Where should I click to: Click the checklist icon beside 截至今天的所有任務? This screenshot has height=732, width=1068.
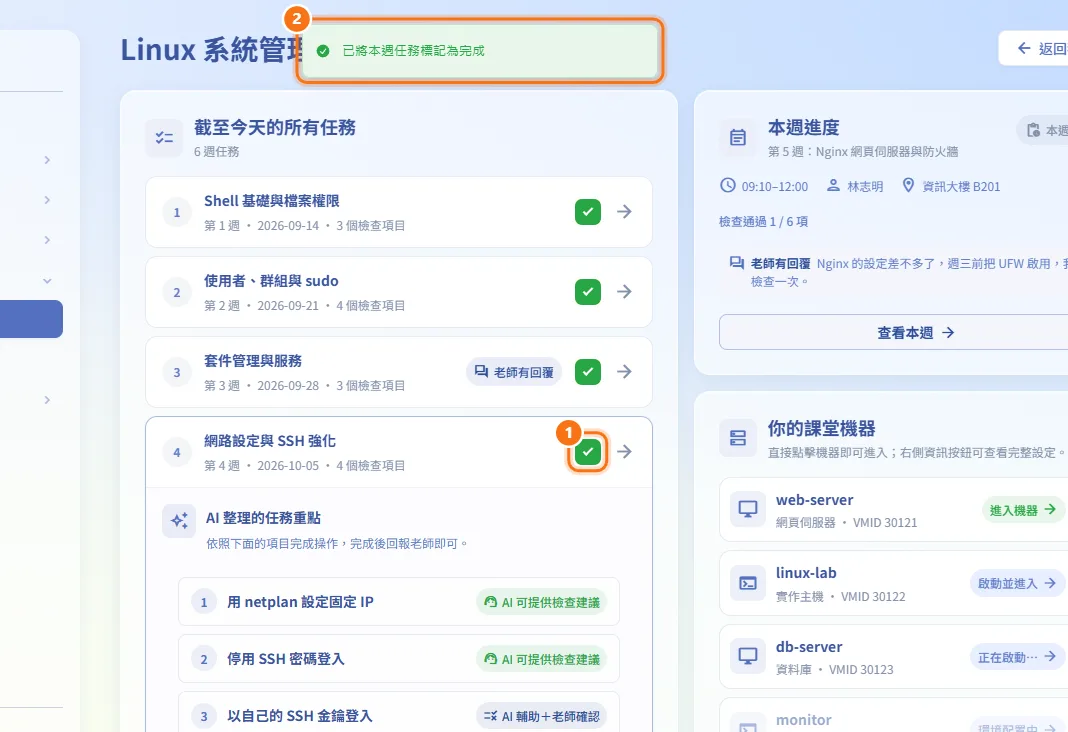coord(164,138)
